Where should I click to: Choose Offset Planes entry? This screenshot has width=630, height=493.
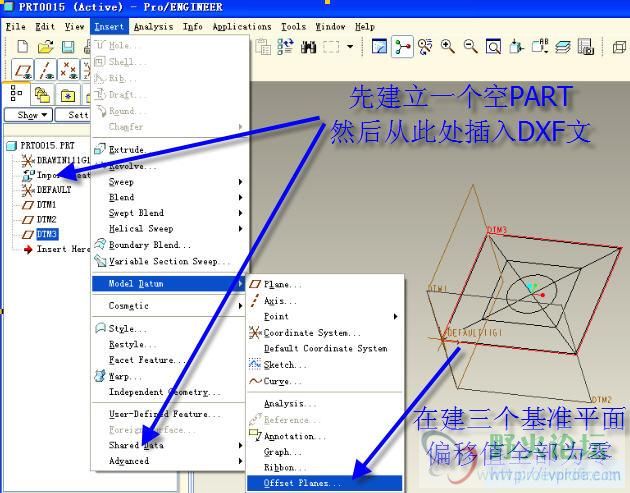point(325,483)
